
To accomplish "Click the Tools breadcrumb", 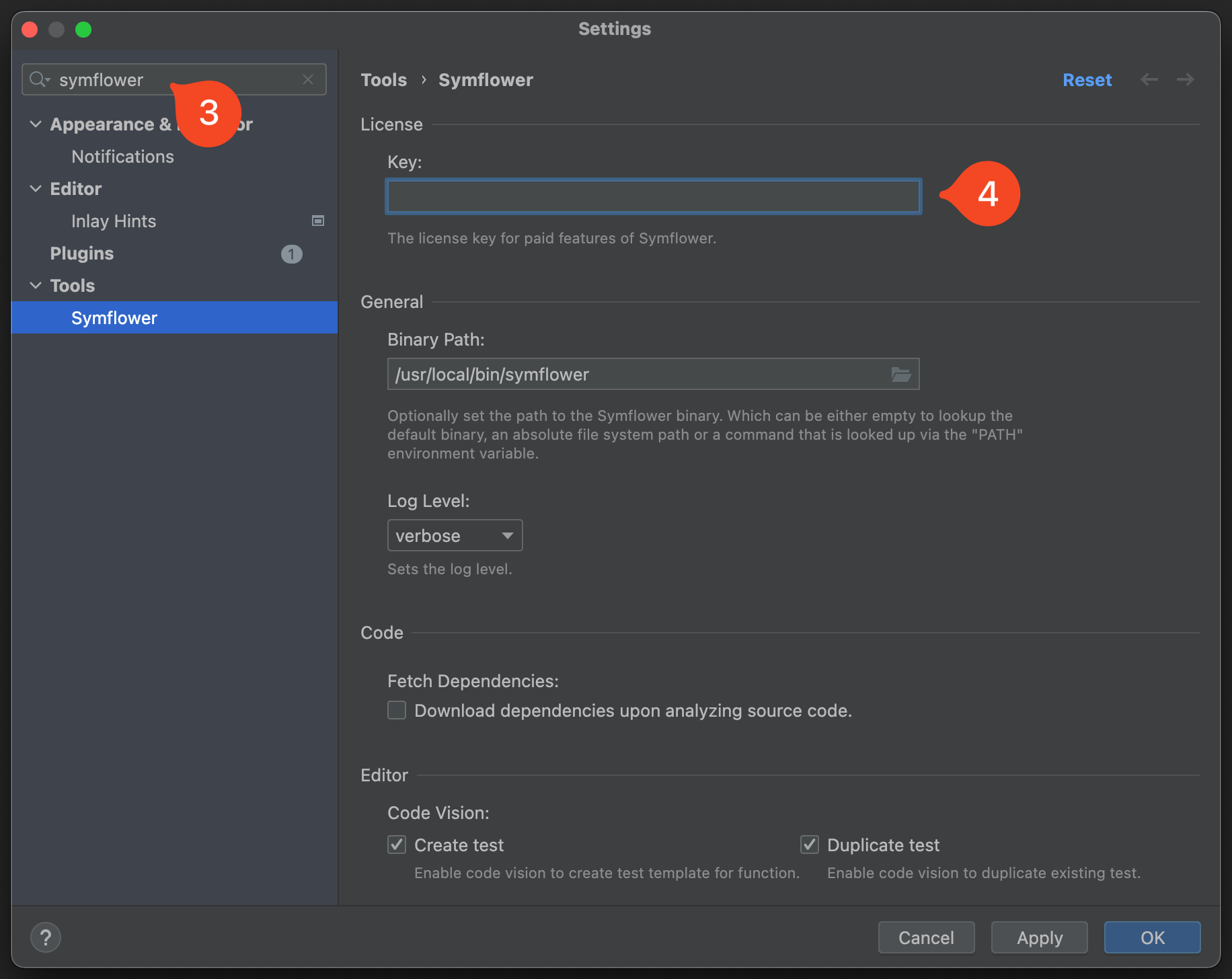I will click(384, 79).
